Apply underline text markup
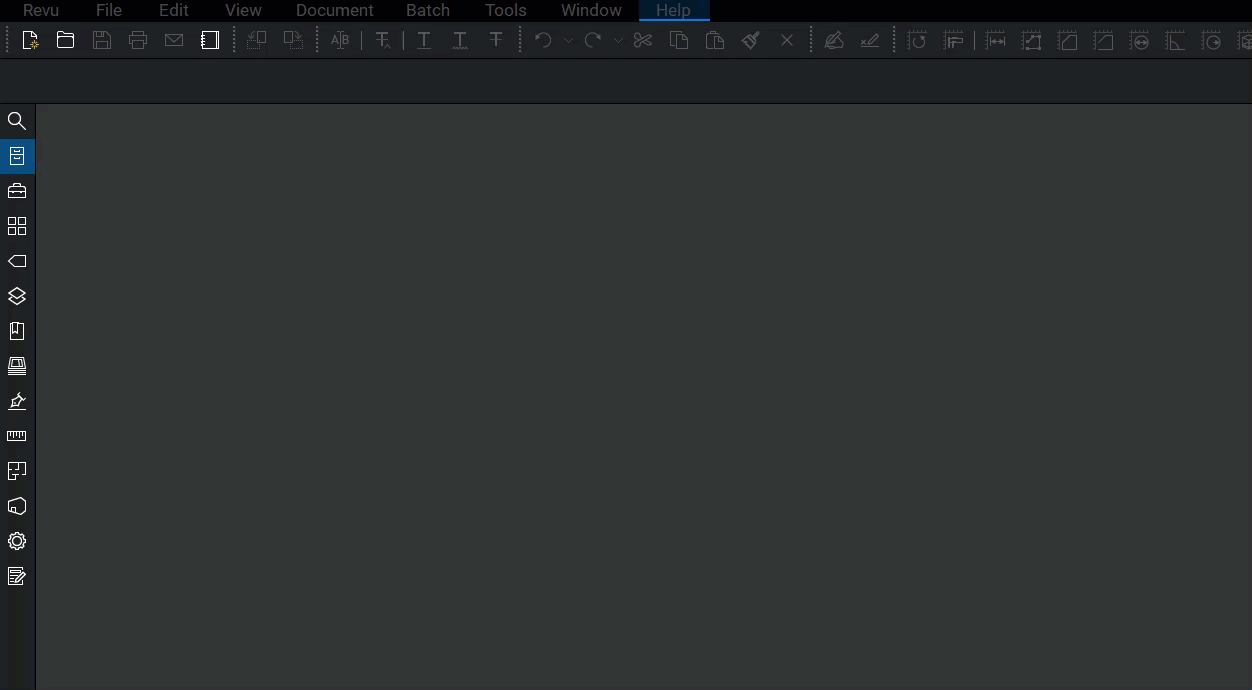This screenshot has height=690, width=1252. tap(424, 41)
